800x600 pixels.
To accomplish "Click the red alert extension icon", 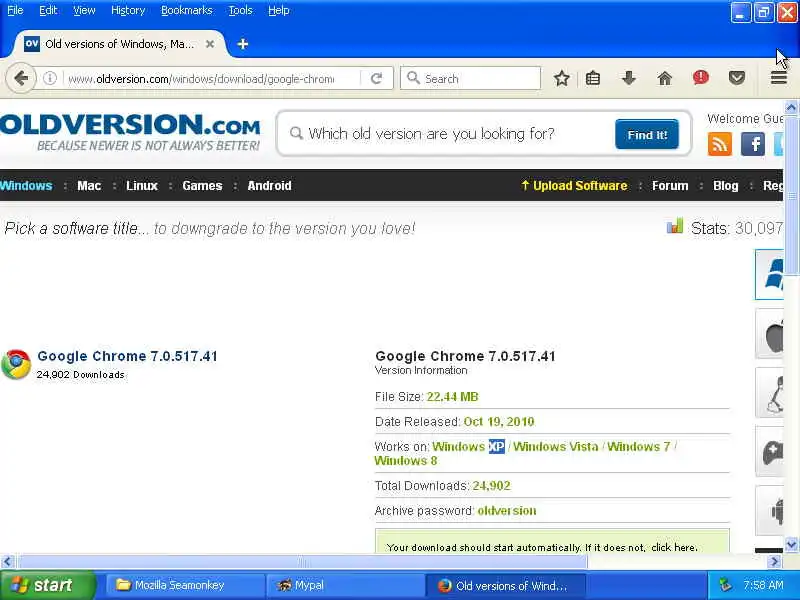I will click(701, 78).
